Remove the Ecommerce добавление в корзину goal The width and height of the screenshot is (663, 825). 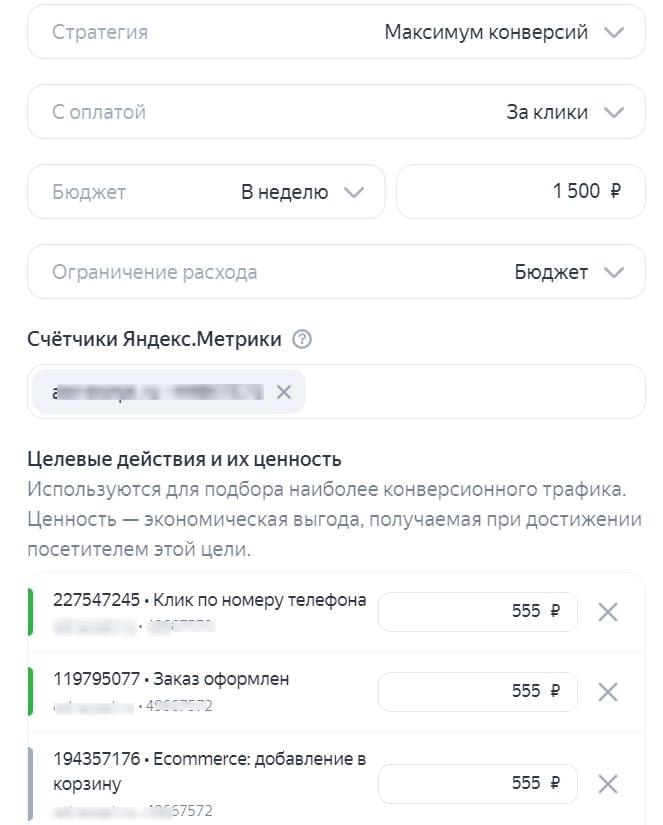tap(609, 784)
